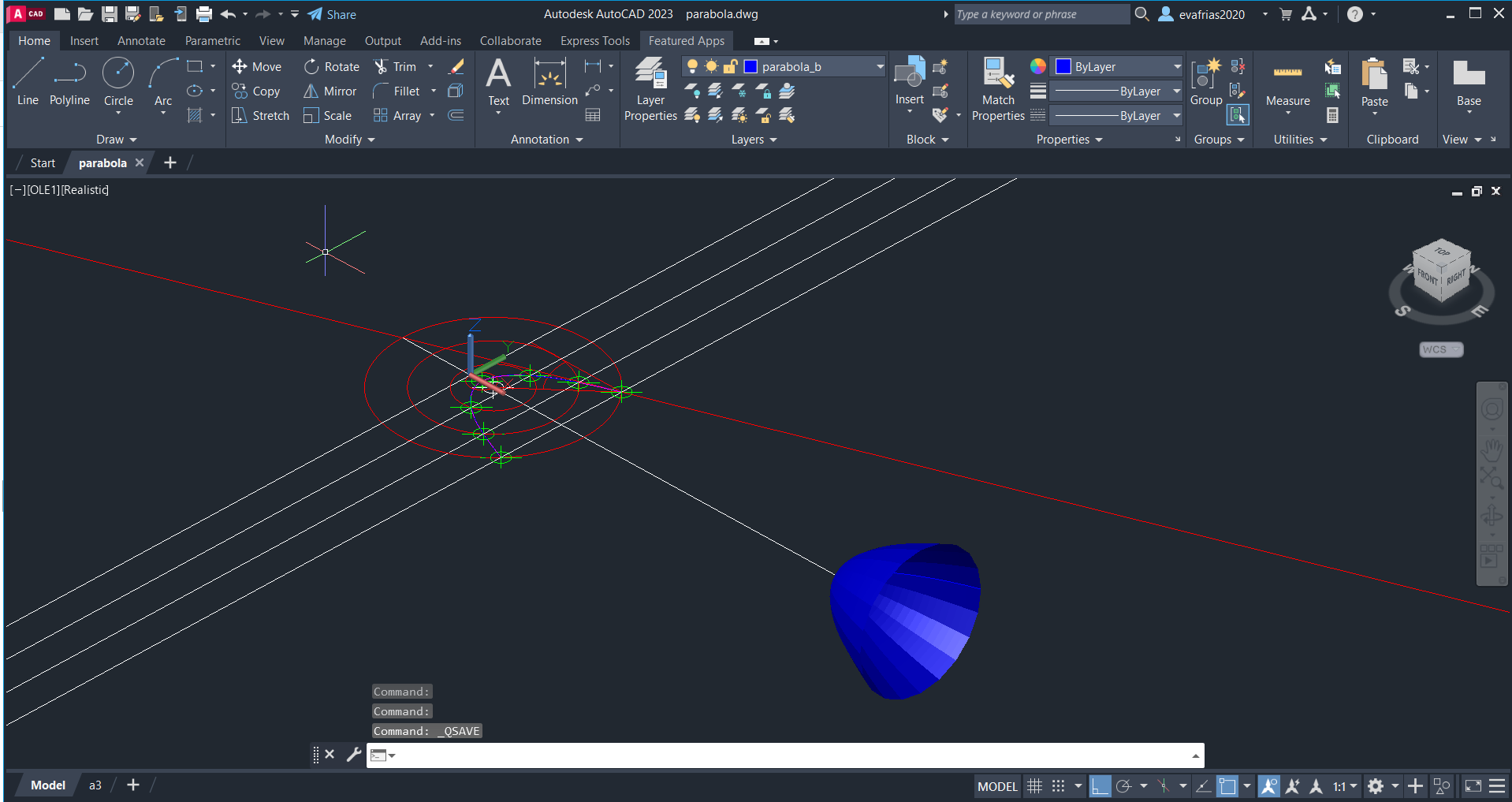Switch to the Annotate ribbon tab
This screenshot has height=802, width=1512.
point(141,41)
